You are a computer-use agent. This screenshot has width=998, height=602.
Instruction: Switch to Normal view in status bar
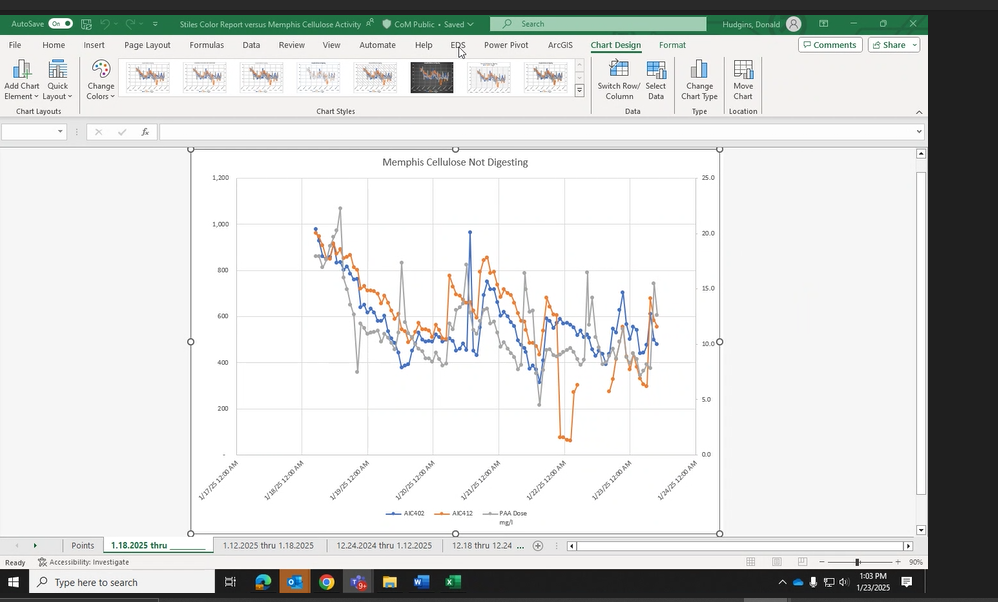750,562
